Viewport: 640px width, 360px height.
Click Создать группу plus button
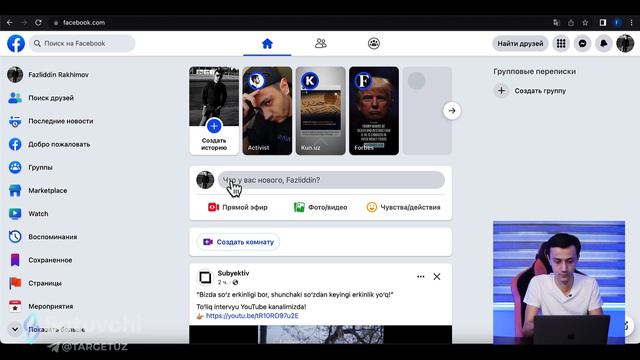coord(501,91)
